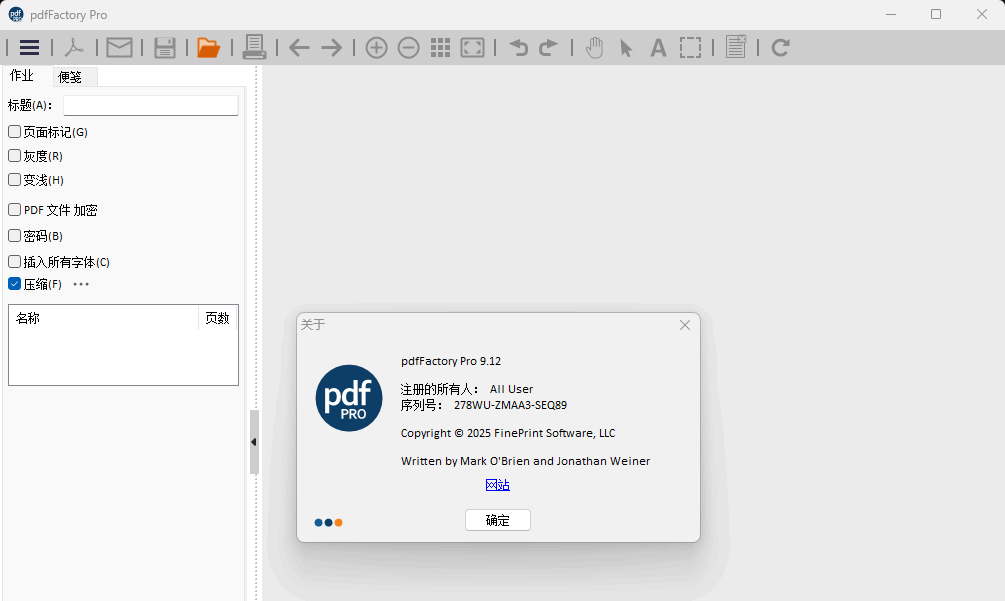Screen dimensions: 1005x601
Task: Expand compression options via the three dots
Action: click(81, 284)
